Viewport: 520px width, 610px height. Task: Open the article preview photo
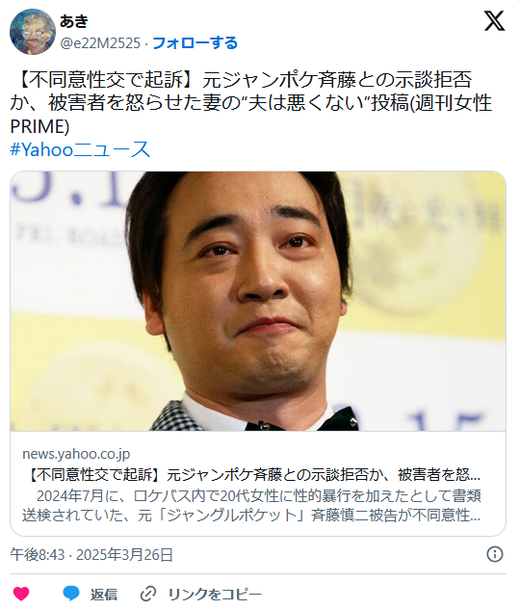pos(258,301)
